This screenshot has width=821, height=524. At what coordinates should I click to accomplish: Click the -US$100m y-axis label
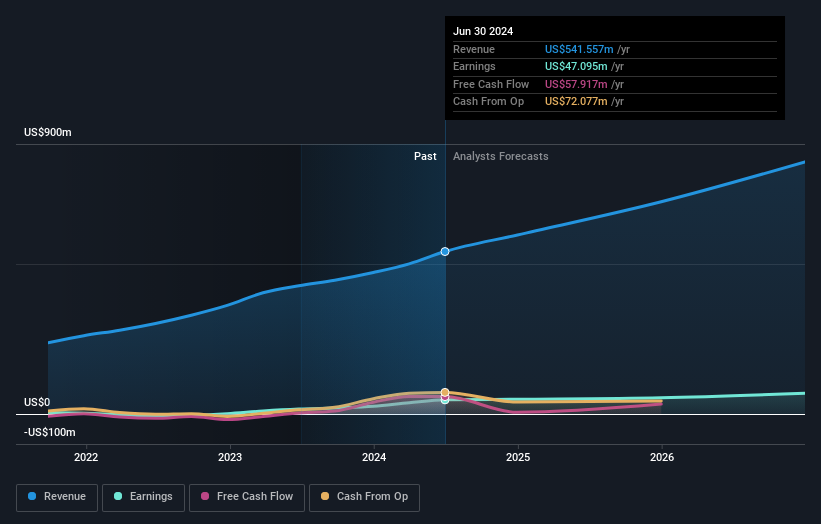click(x=50, y=432)
